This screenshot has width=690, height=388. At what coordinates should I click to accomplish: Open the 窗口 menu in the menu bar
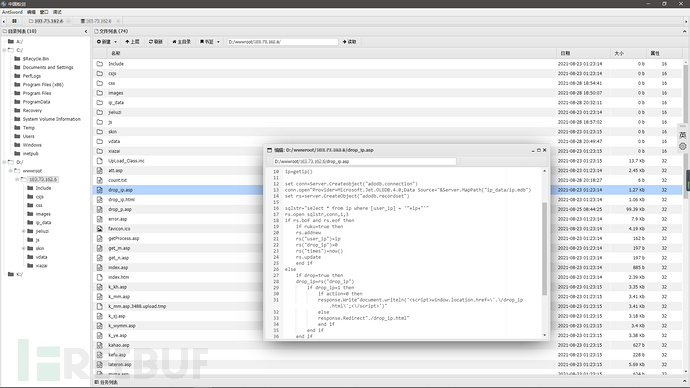click(x=44, y=12)
